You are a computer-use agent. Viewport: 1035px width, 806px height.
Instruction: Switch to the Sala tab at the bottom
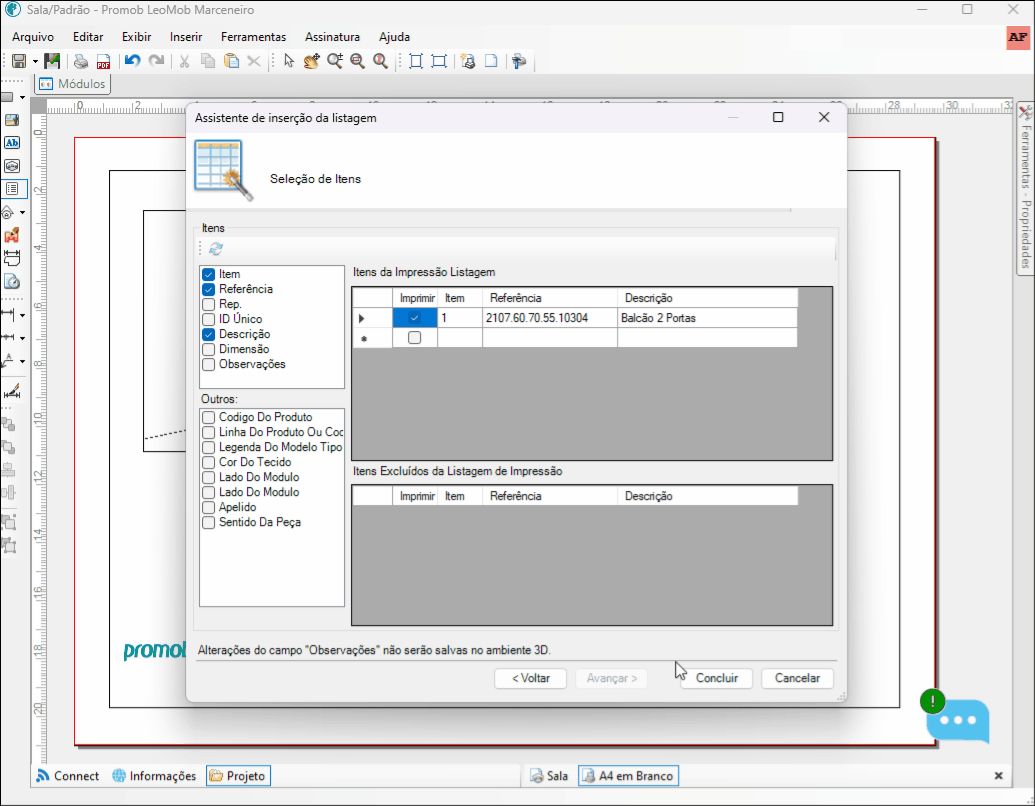click(549, 776)
